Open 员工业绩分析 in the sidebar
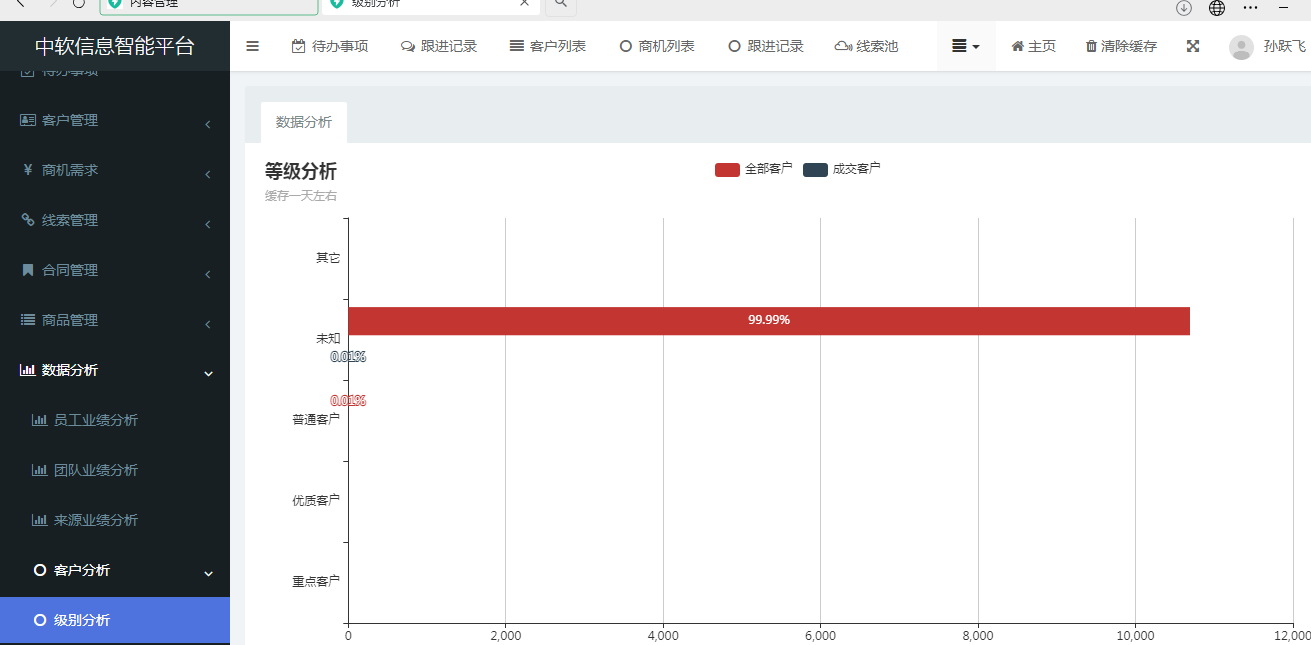This screenshot has width=1311, height=645. [95, 420]
